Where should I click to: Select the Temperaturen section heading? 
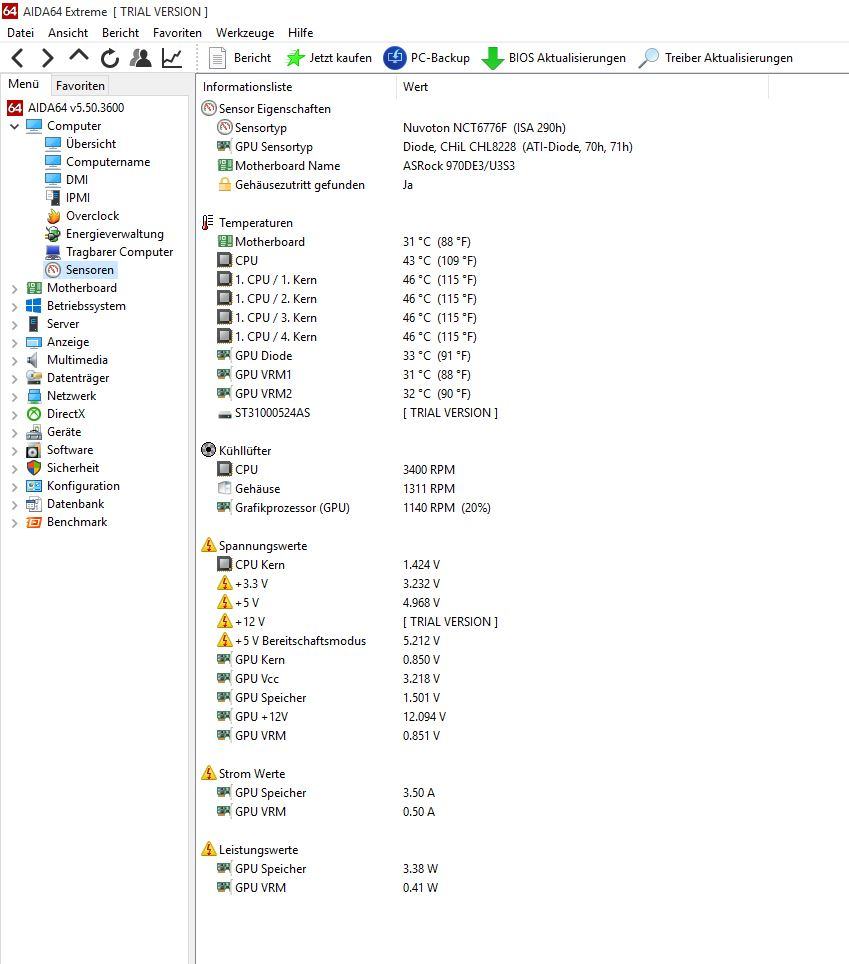[x=247, y=223]
